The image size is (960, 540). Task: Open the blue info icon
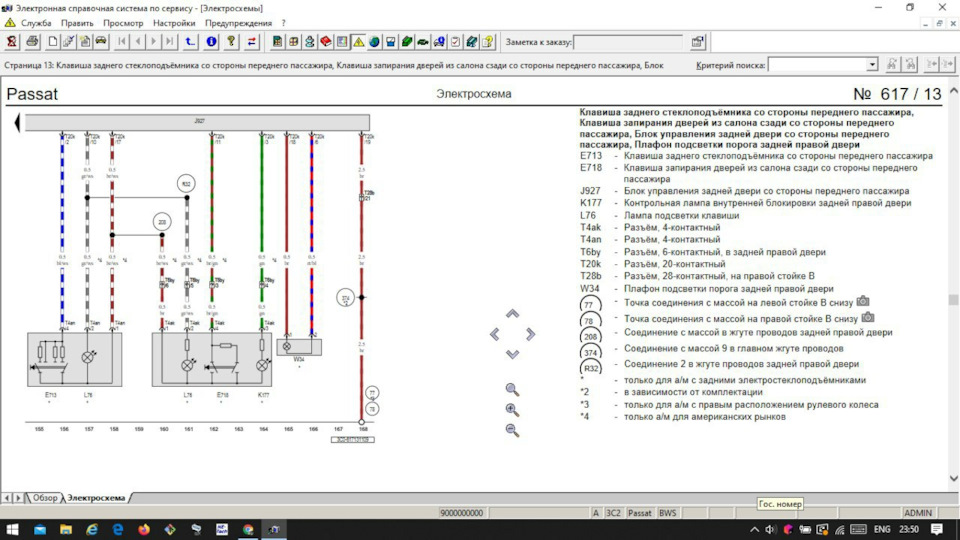(x=211, y=42)
